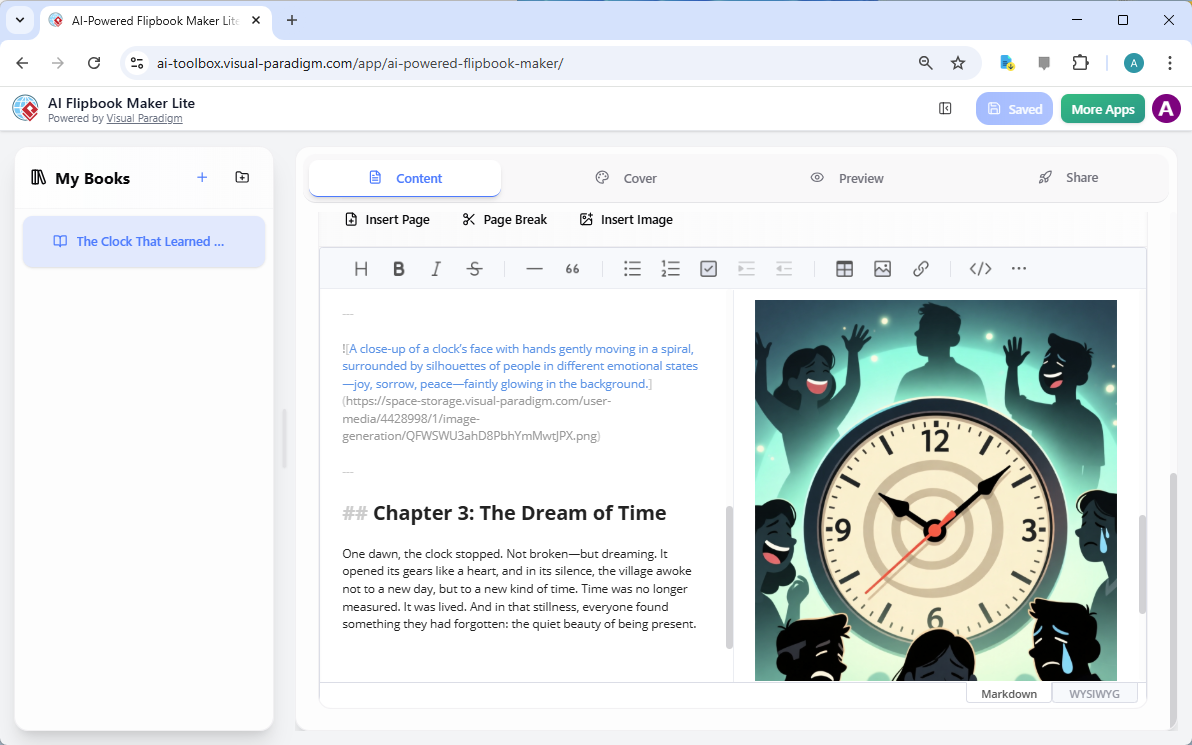This screenshot has width=1192, height=745.
Task: Open the overflow menu with three dots
Action: 1018,268
